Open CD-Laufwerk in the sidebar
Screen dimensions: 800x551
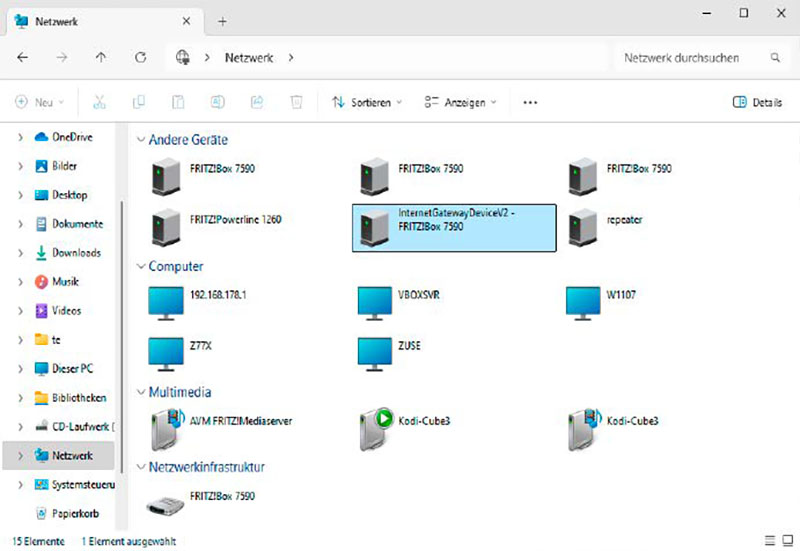[74, 427]
